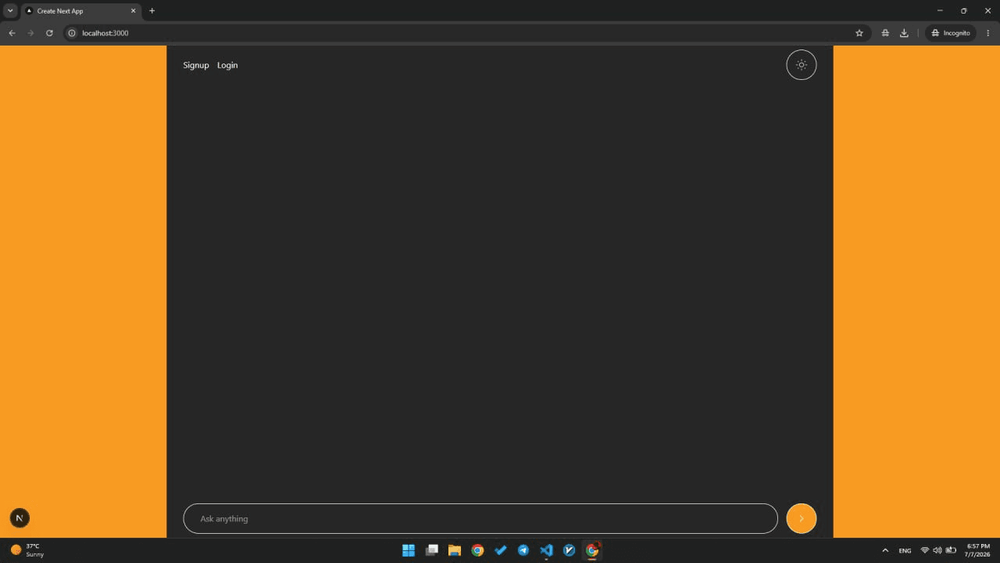Open Wi-Fi network settings in tray
The height and width of the screenshot is (563, 1000).
[925, 550]
